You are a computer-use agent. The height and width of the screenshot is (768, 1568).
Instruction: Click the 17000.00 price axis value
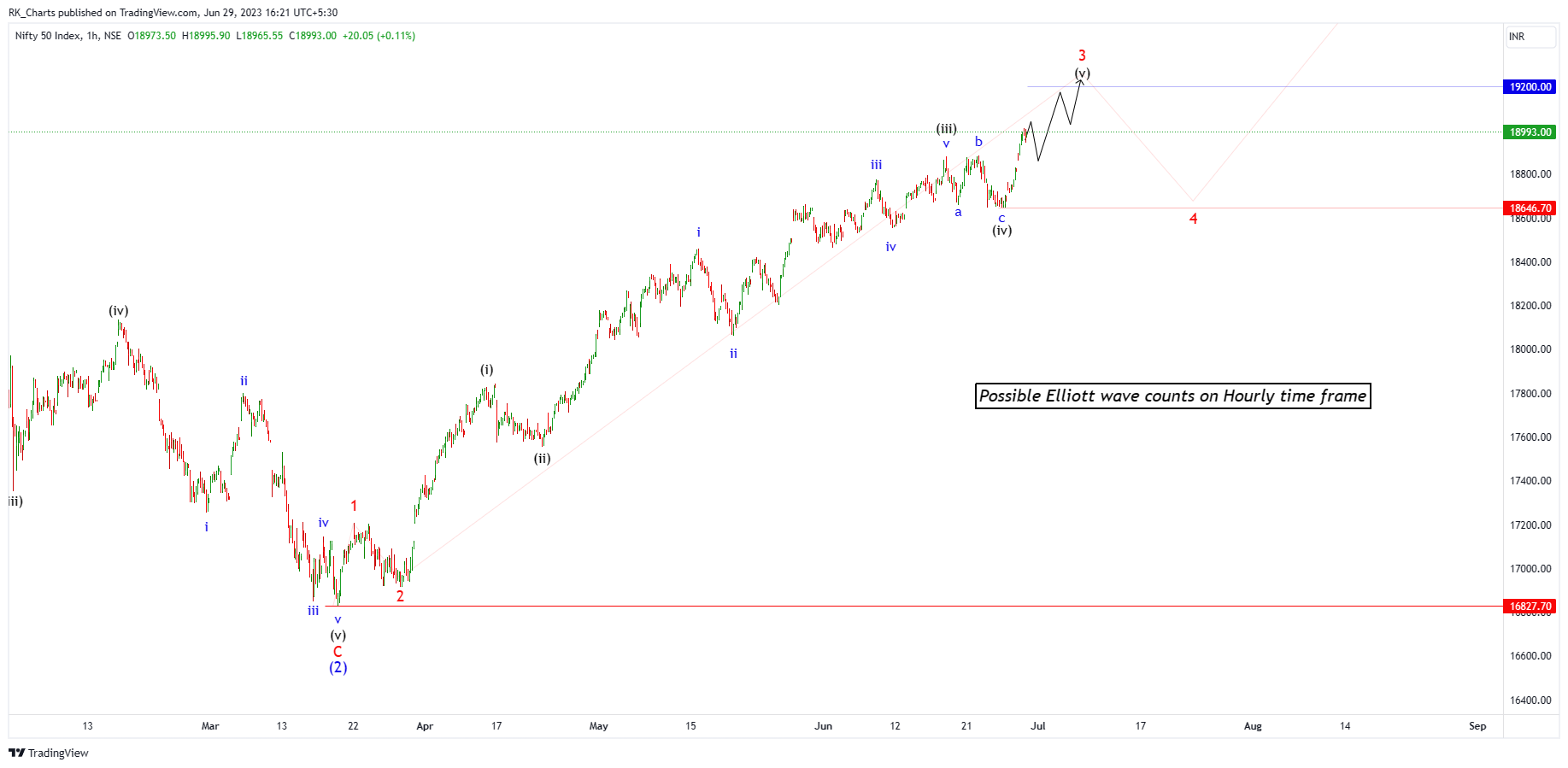1530,569
